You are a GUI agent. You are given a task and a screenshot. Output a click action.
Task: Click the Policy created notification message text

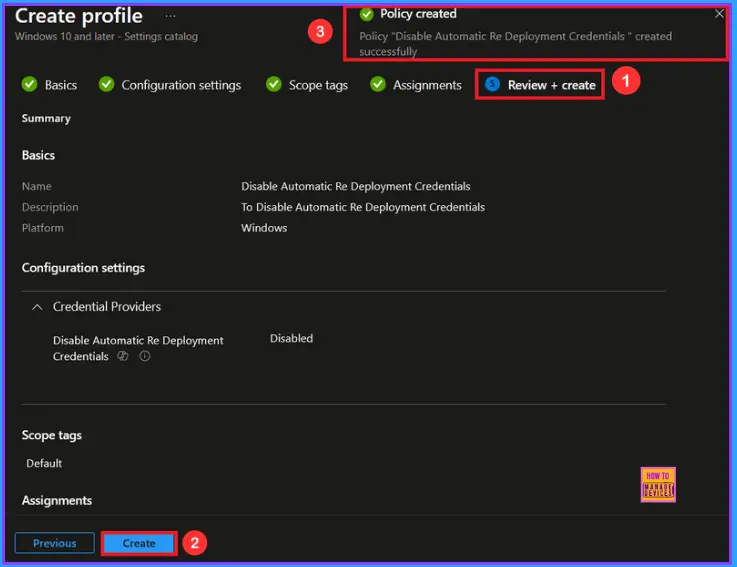[515, 43]
